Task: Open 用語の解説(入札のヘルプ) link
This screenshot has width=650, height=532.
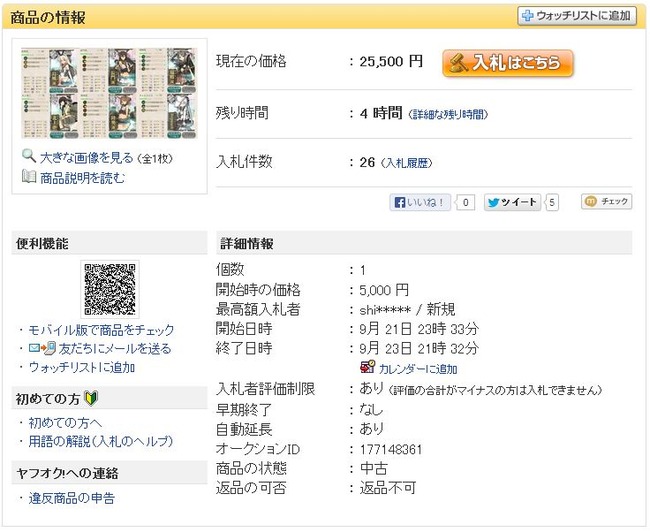Action: pos(101,441)
